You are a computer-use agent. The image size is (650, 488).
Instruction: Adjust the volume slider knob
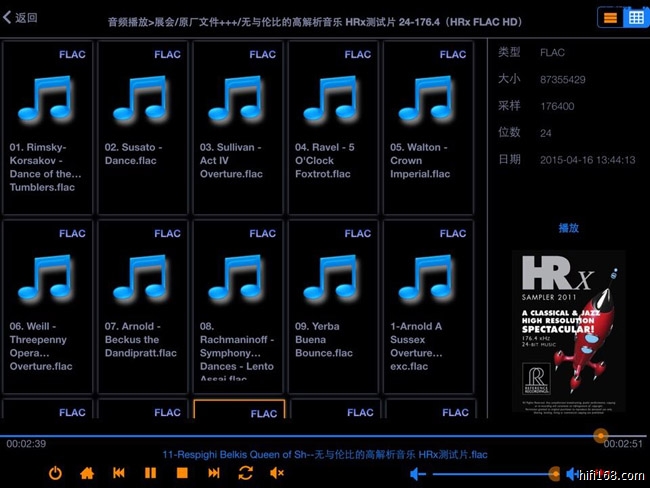(x=555, y=473)
